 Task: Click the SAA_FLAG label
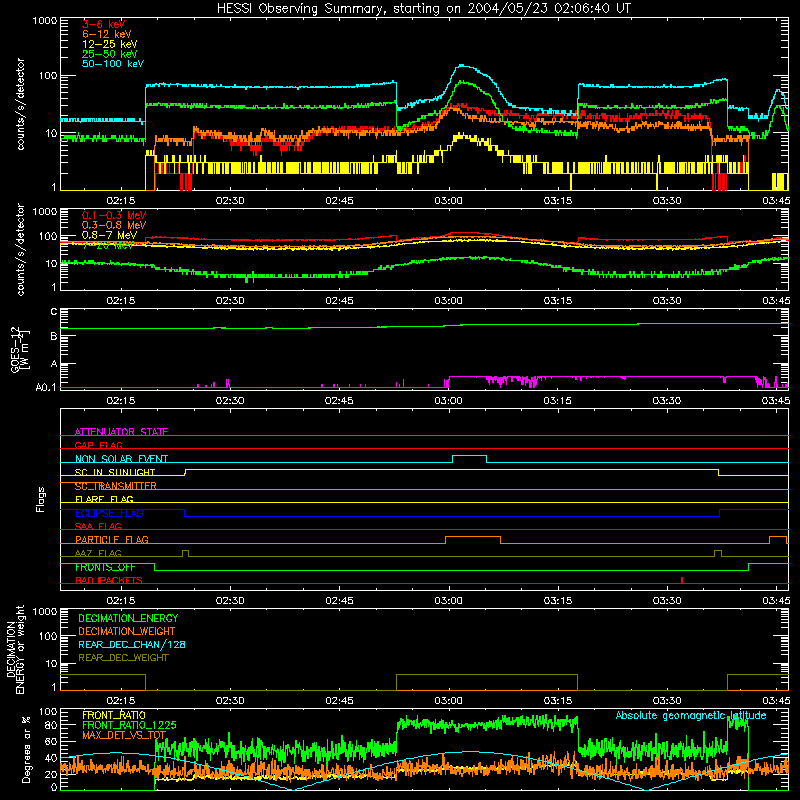[98, 526]
